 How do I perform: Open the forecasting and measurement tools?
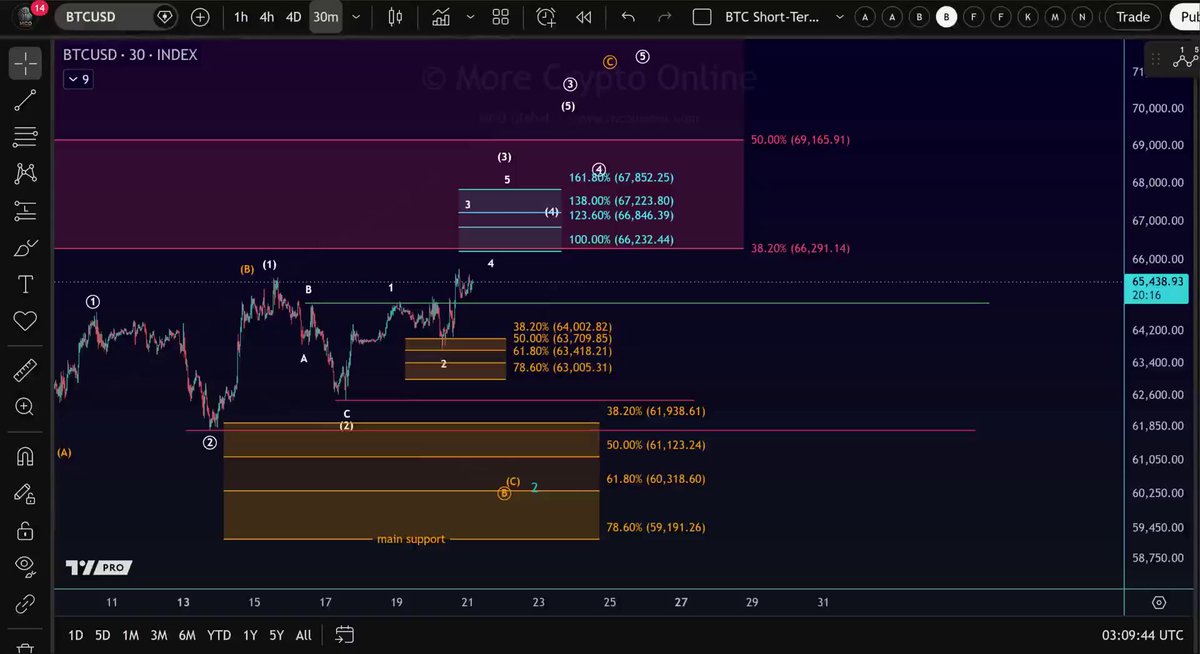[x=25, y=211]
